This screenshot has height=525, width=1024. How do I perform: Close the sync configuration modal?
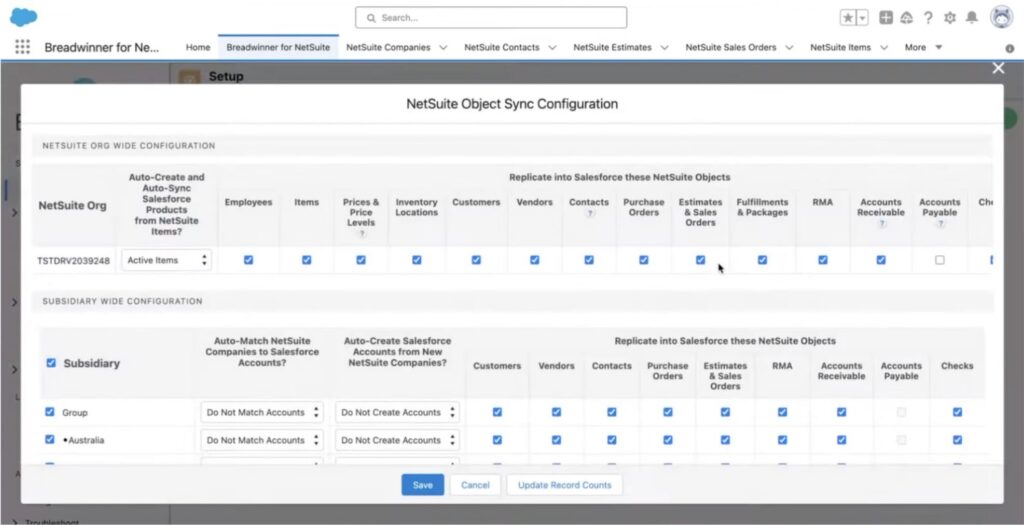coord(998,68)
